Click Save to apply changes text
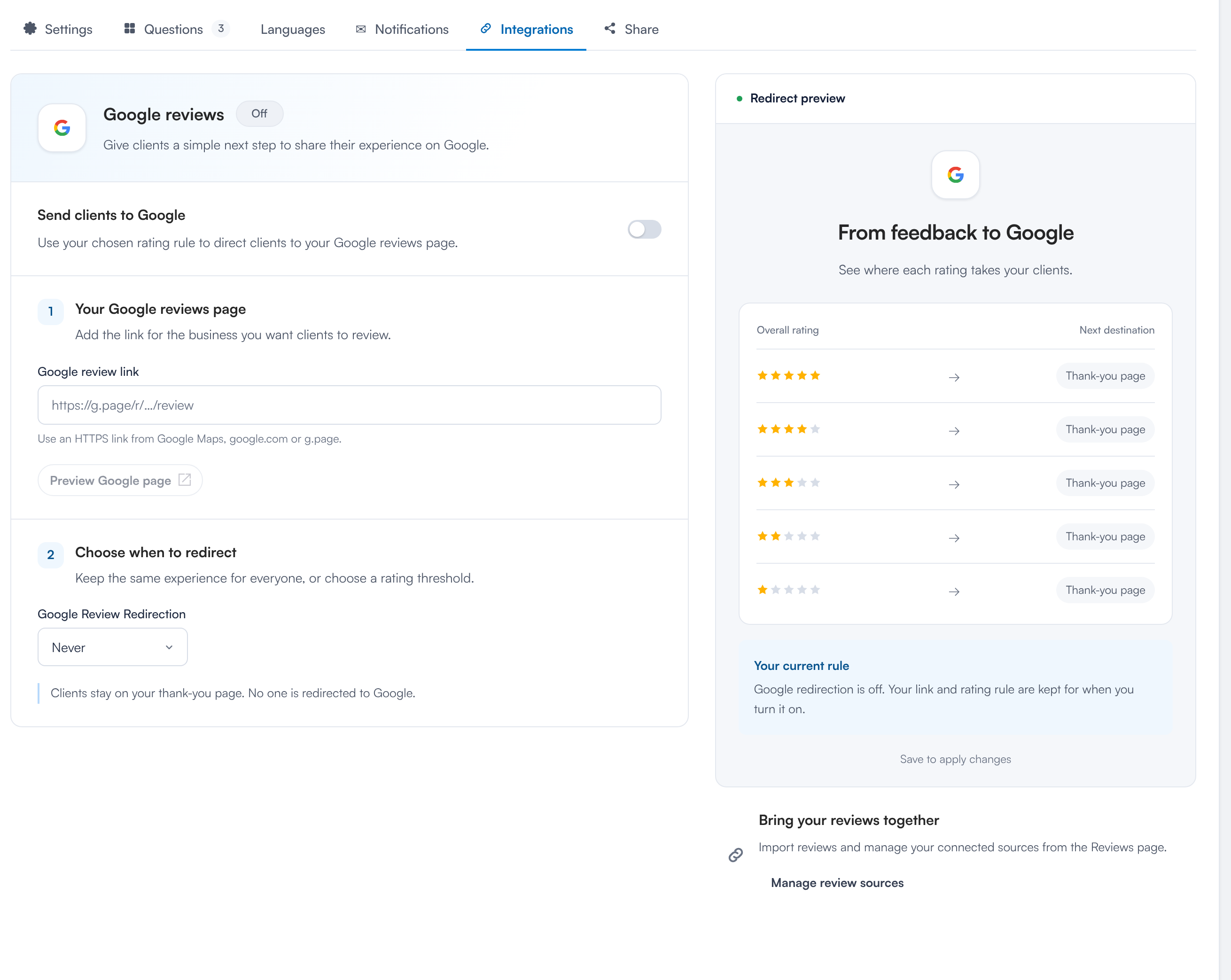 (x=955, y=759)
